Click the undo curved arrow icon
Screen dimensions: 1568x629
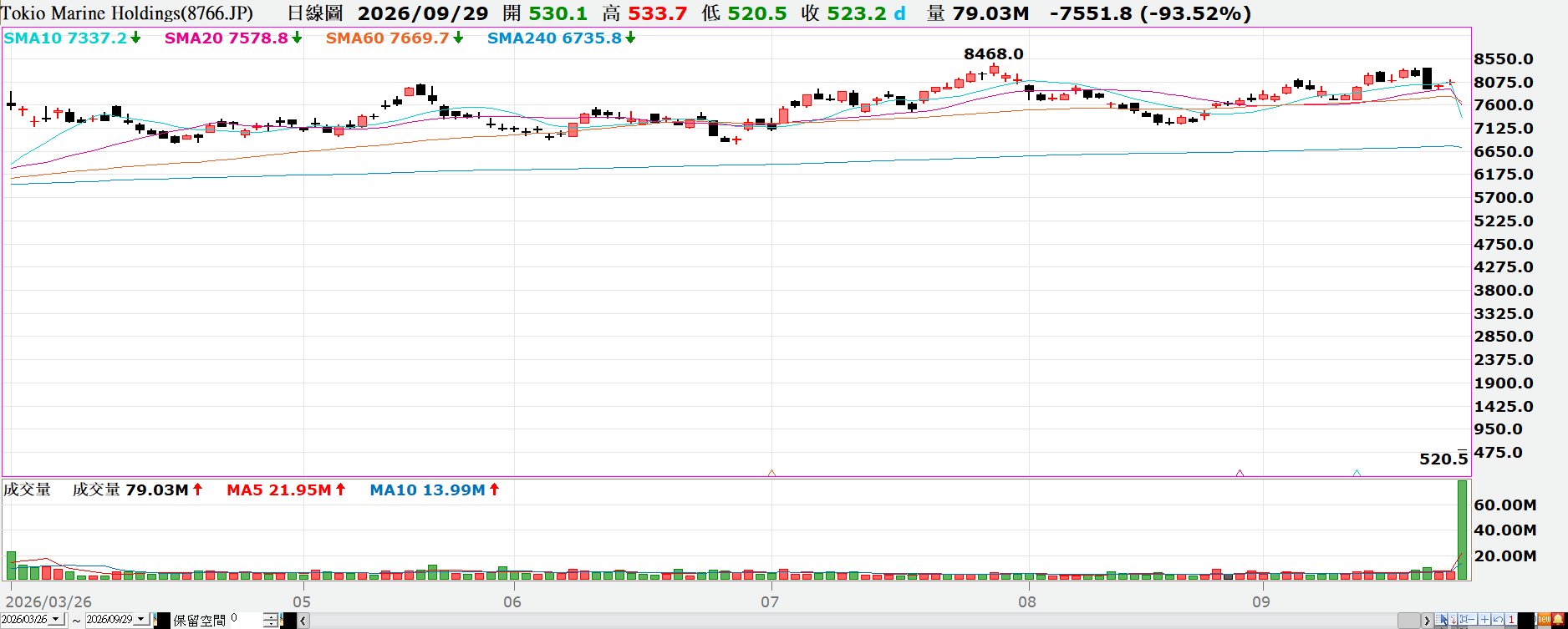[x=1498, y=619]
